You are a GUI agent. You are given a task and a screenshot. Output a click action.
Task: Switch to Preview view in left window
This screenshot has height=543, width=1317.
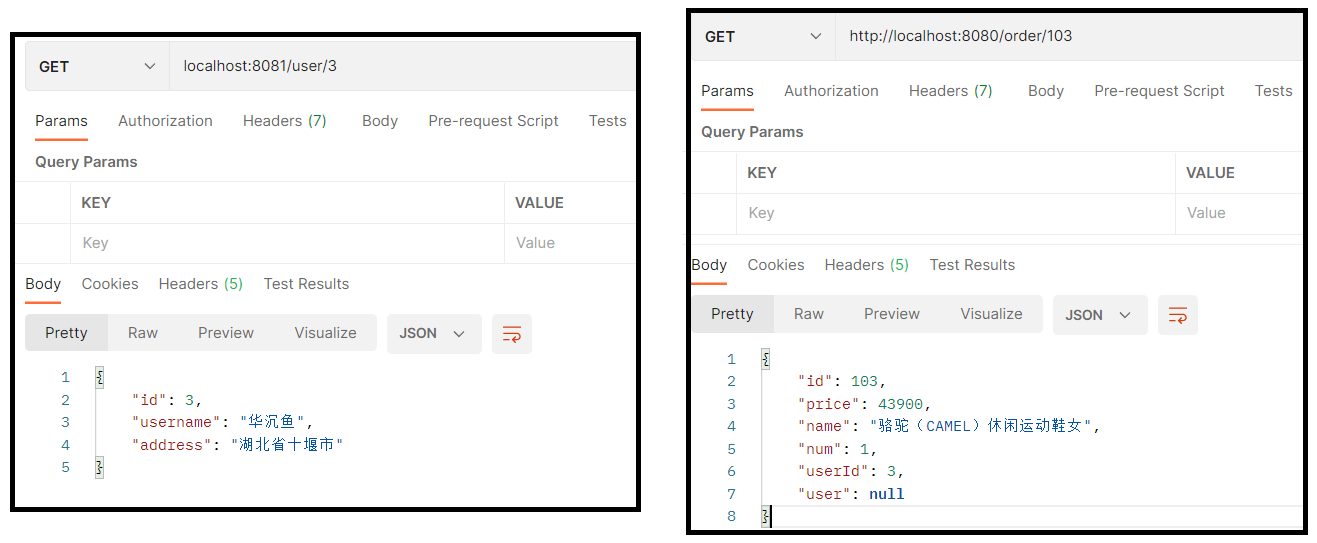pos(226,333)
